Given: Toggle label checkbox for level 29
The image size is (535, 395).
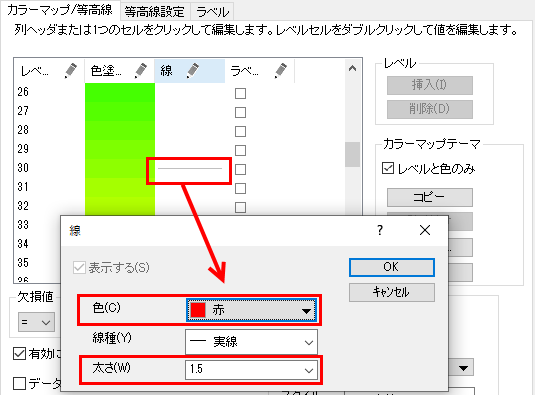Looking at the screenshot, I should [241, 150].
